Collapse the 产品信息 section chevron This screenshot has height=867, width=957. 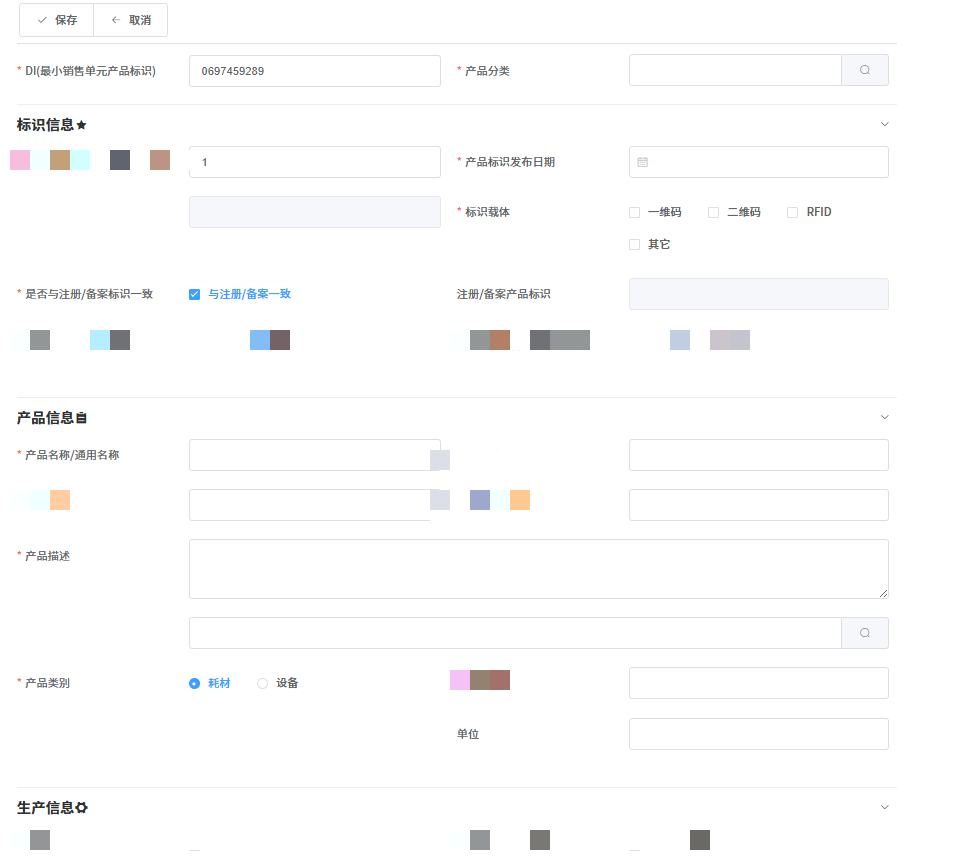884,417
